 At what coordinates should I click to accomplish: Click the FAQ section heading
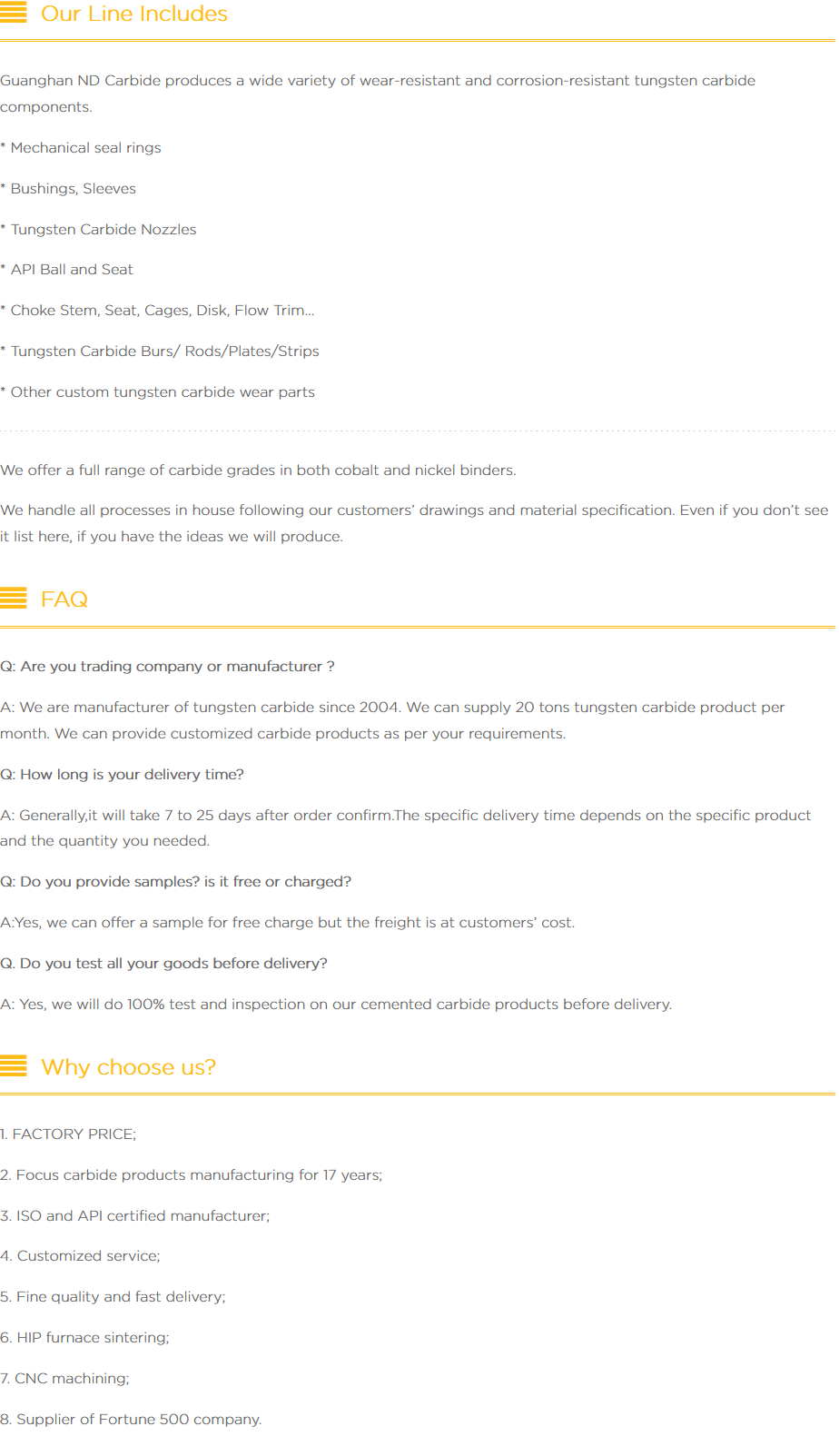coord(64,599)
